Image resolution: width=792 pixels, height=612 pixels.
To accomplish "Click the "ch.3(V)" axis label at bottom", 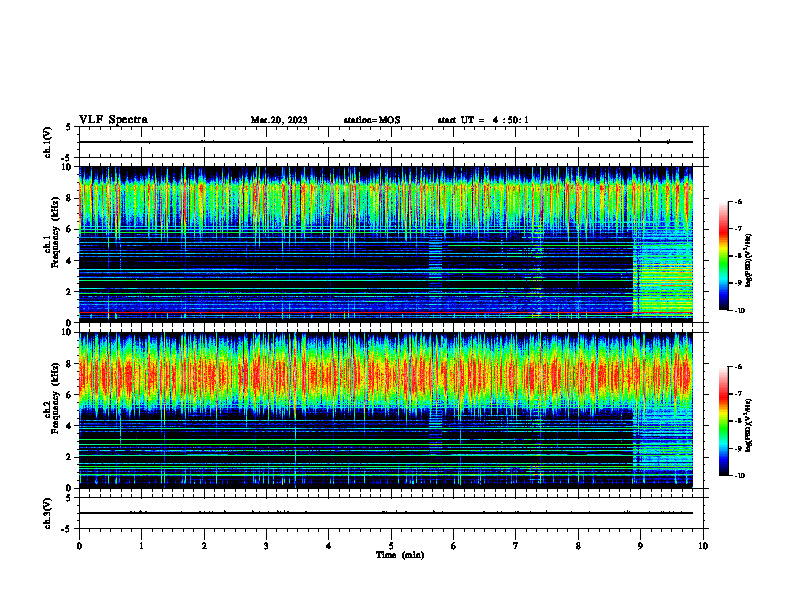I will (x=48, y=513).
